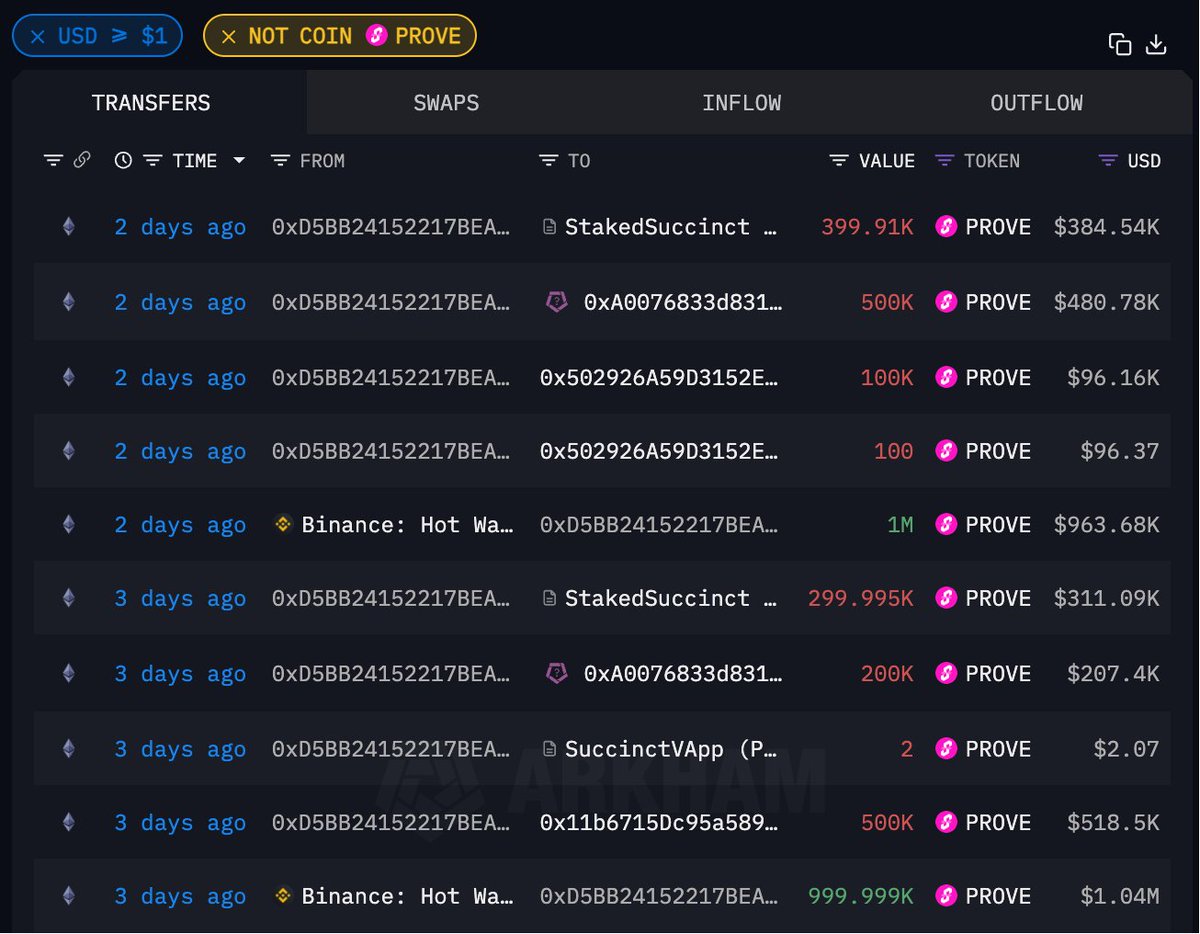Open recipient 0xA0076833d831 on the $480.78K row
Image resolution: width=1200 pixels, height=934 pixels.
(682, 302)
